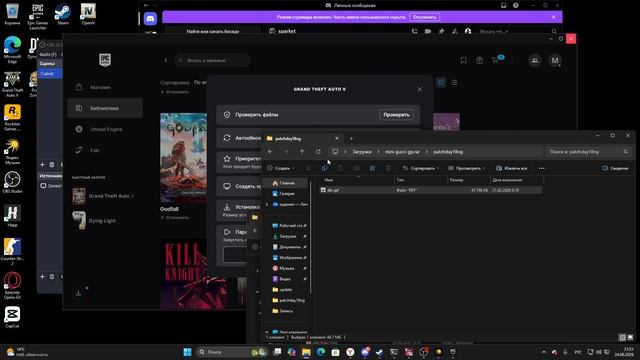This screenshot has height=360, width=640.
Task: Show hidden system tray icons
Action: (544, 352)
